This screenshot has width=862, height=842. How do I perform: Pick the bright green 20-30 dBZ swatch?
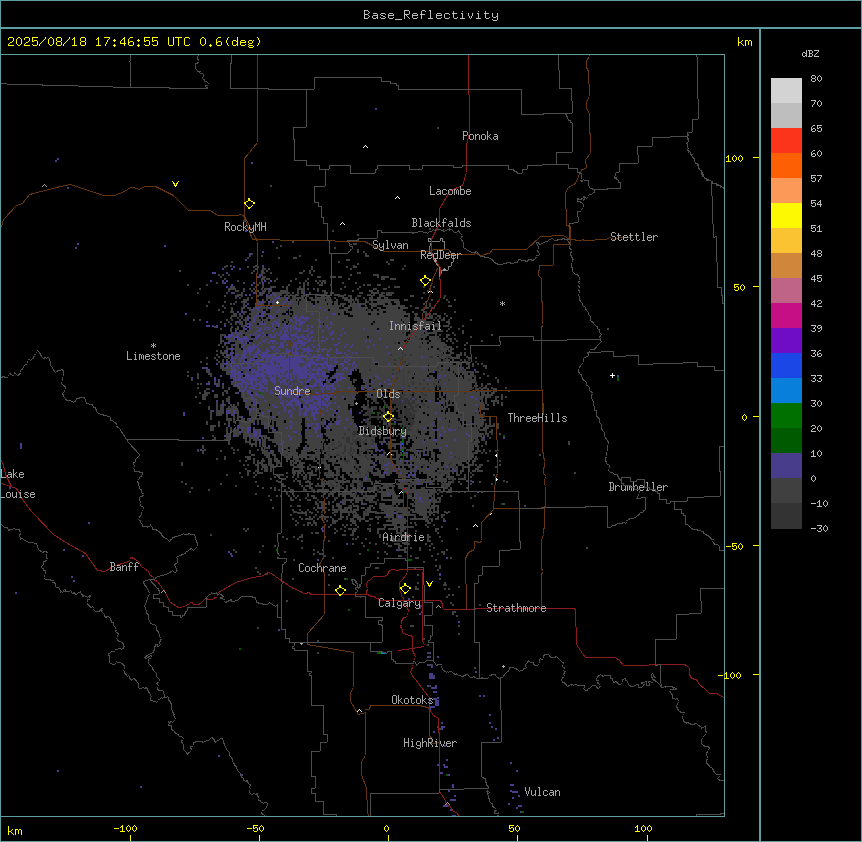click(786, 416)
